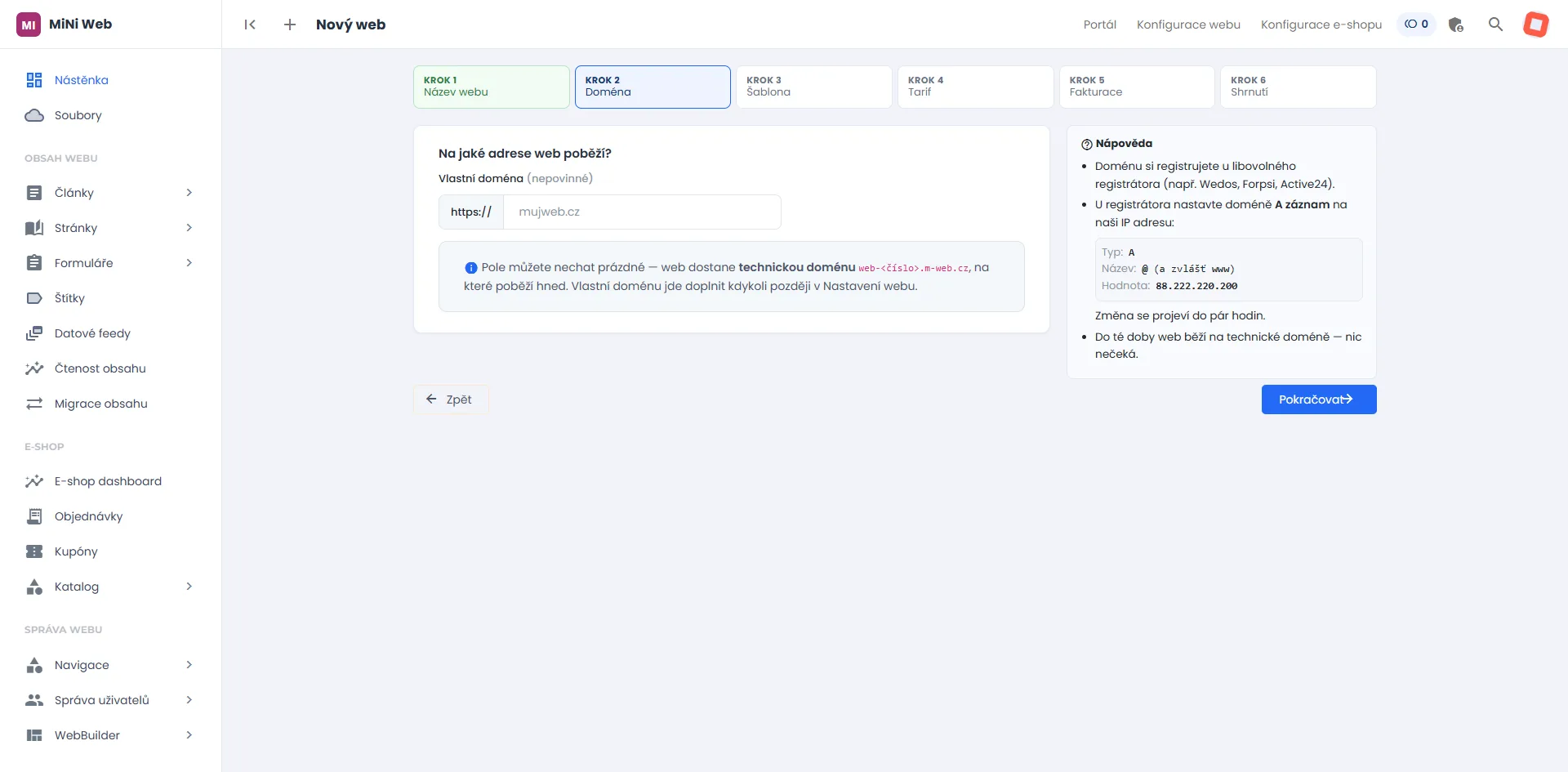Select Krok 6 Shrnutí step

(1298, 87)
